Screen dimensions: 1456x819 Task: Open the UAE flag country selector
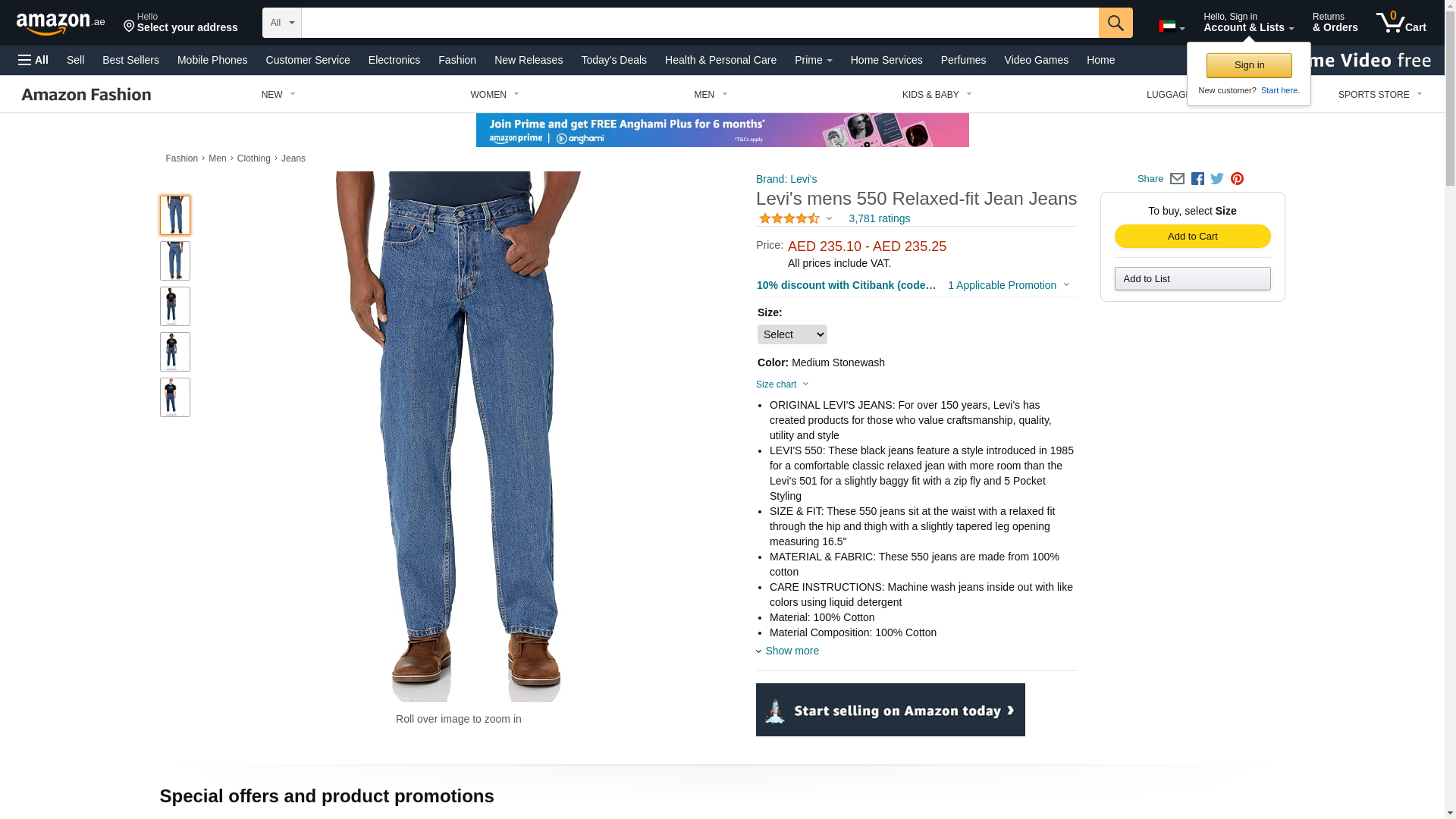(1172, 27)
